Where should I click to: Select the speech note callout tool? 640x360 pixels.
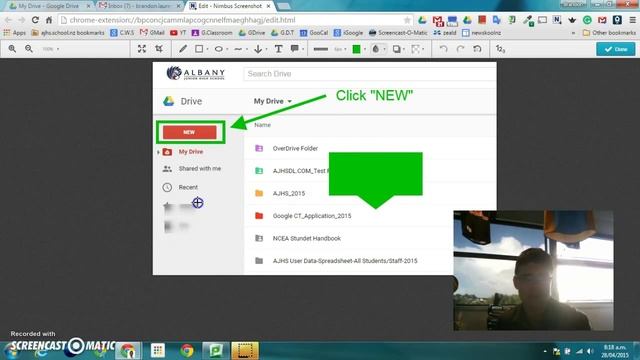coord(294,49)
